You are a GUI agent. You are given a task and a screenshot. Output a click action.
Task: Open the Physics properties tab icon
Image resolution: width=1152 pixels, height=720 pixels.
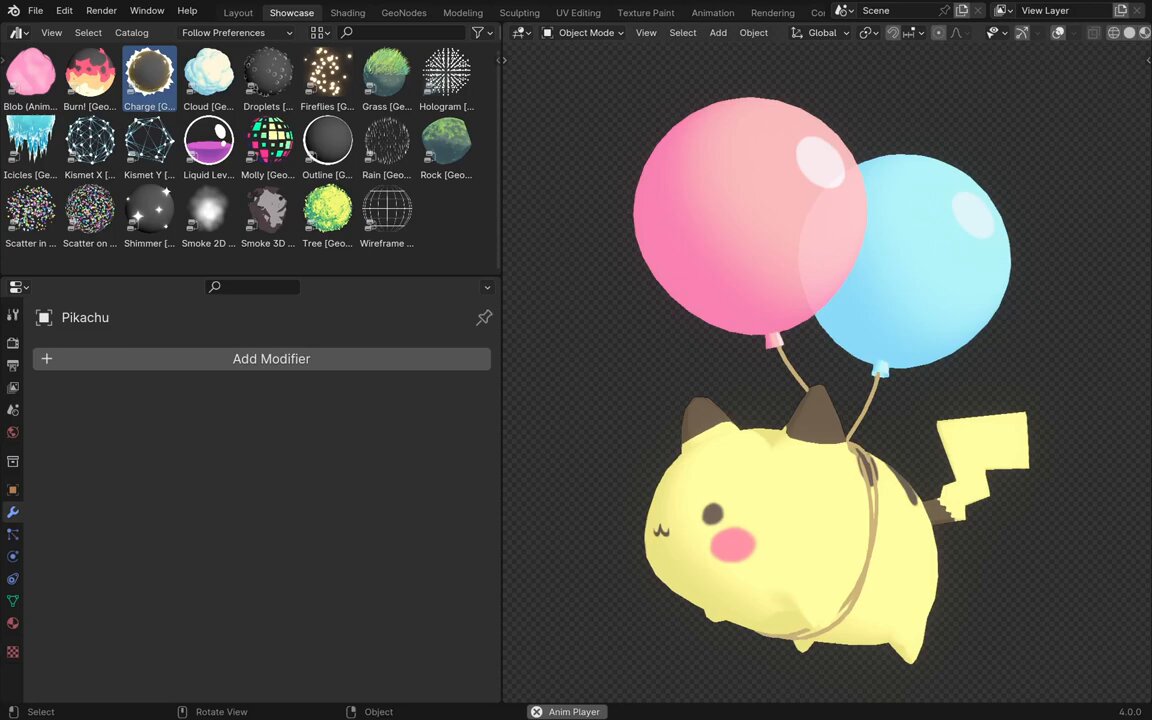pos(12,556)
